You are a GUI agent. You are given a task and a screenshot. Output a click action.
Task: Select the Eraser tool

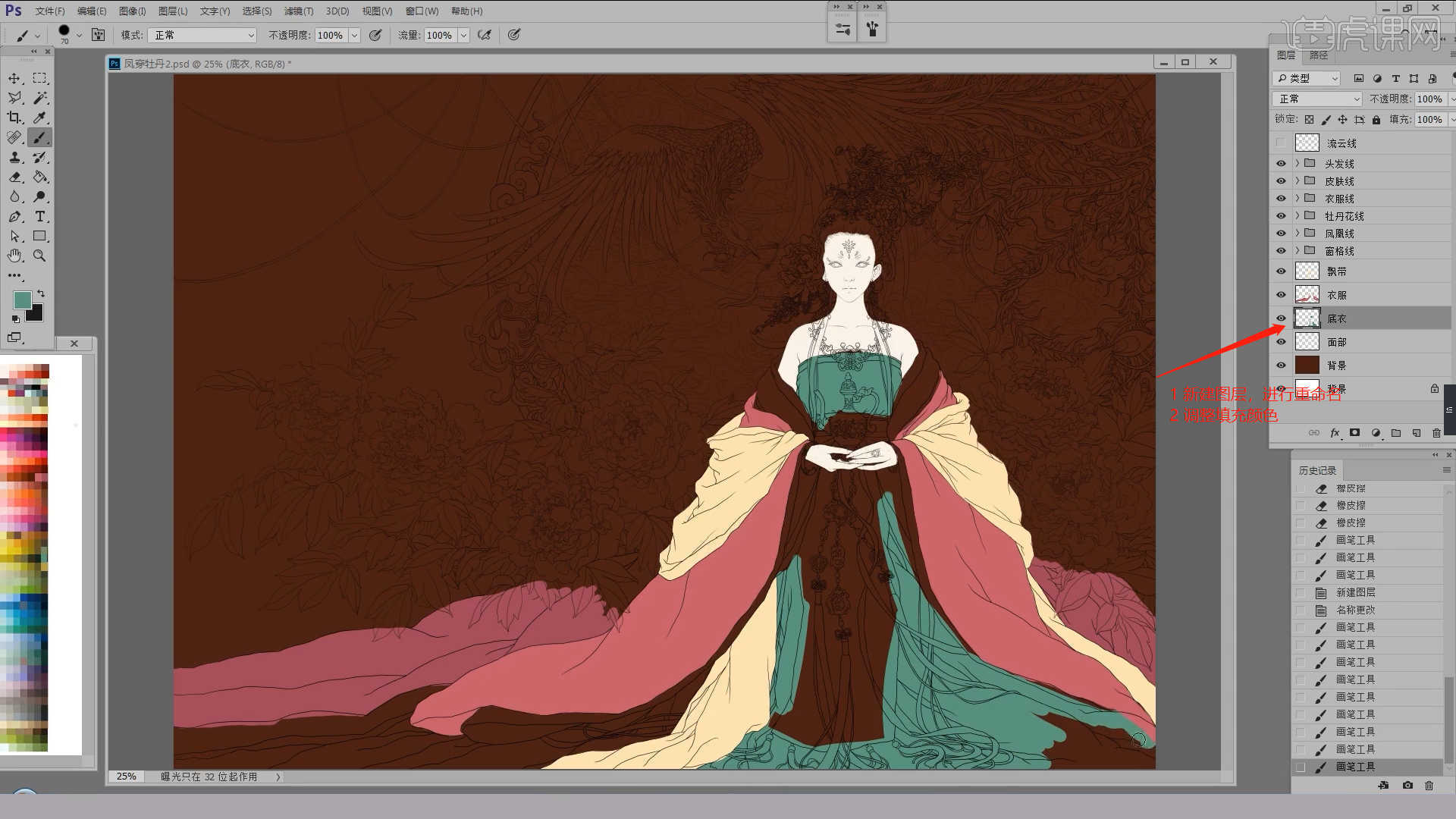coord(14,177)
